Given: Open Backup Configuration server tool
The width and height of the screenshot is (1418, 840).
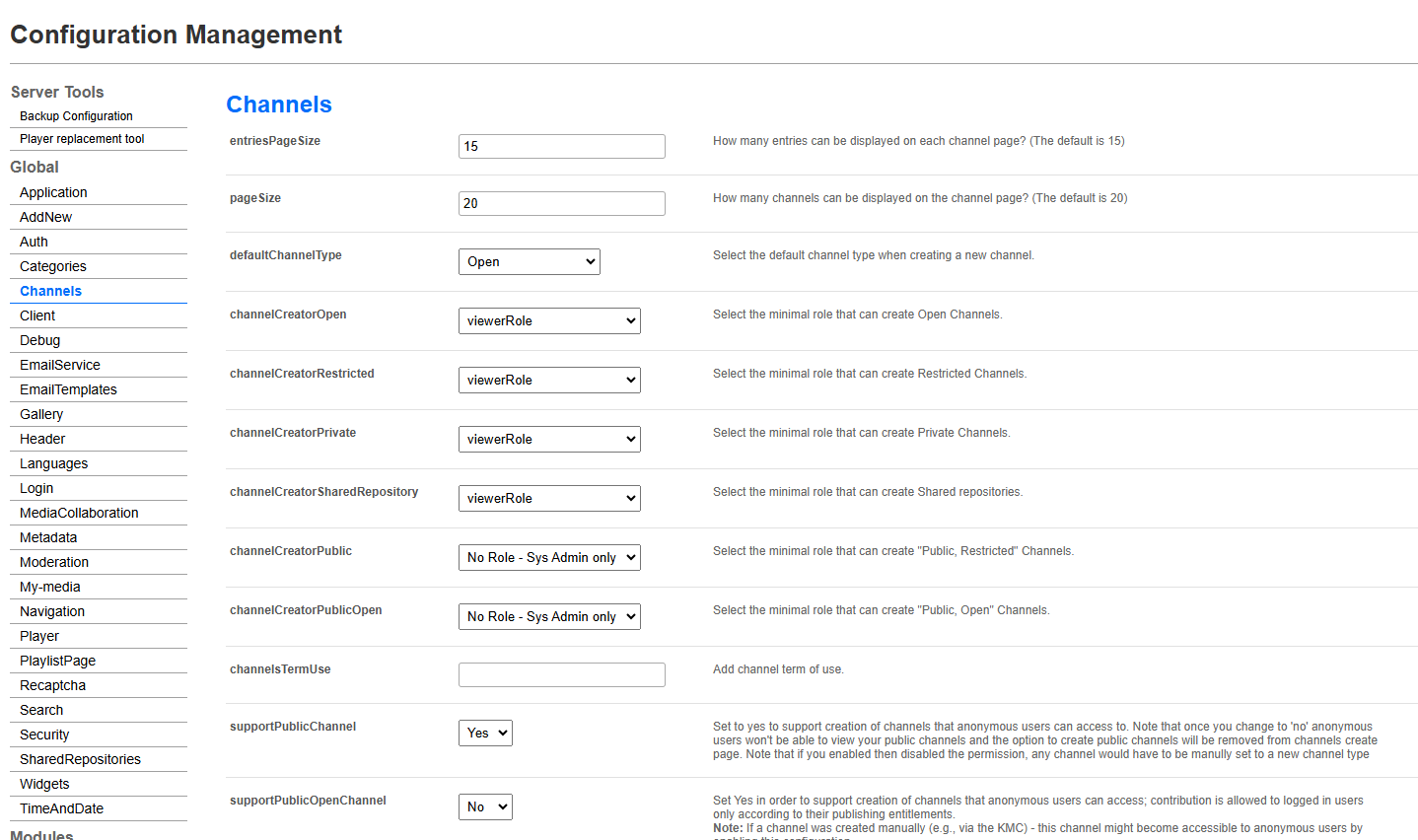Looking at the screenshot, I should (76, 116).
